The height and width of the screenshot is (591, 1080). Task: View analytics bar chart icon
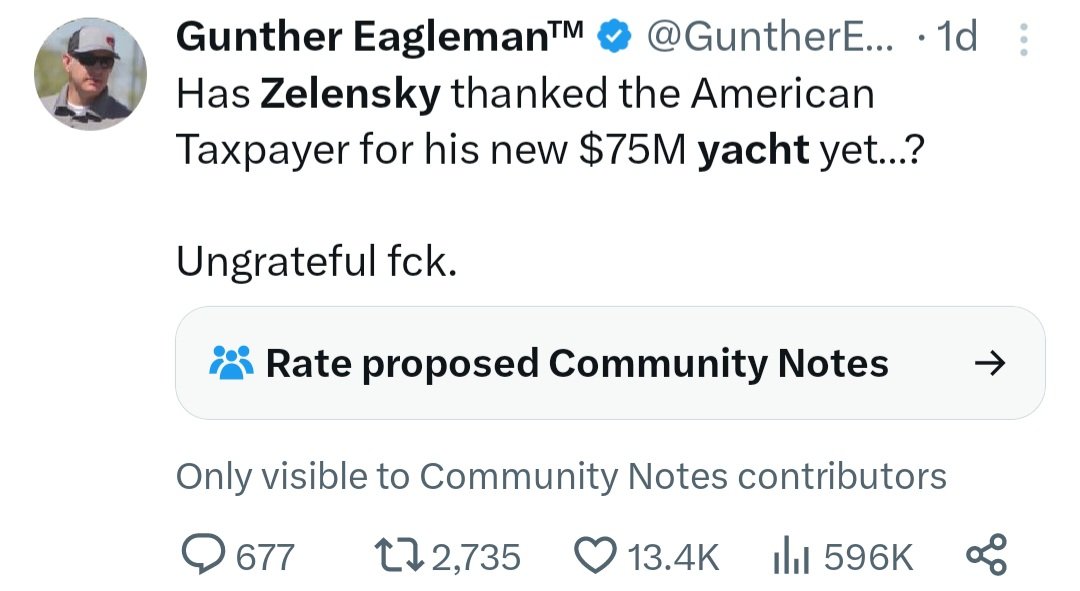click(791, 555)
